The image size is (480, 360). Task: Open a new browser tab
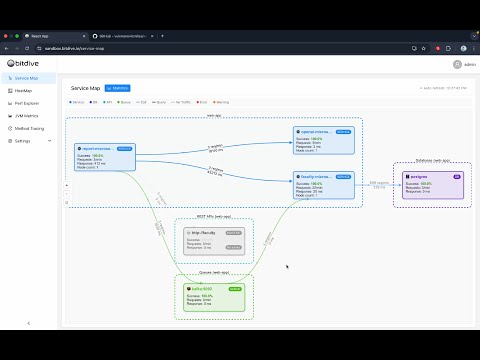click(162, 36)
